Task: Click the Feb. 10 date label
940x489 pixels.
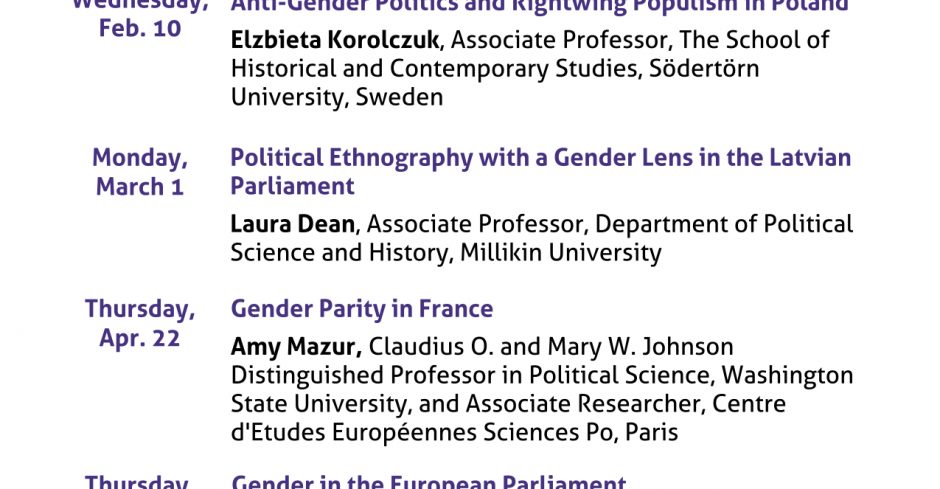Action: coord(140,29)
